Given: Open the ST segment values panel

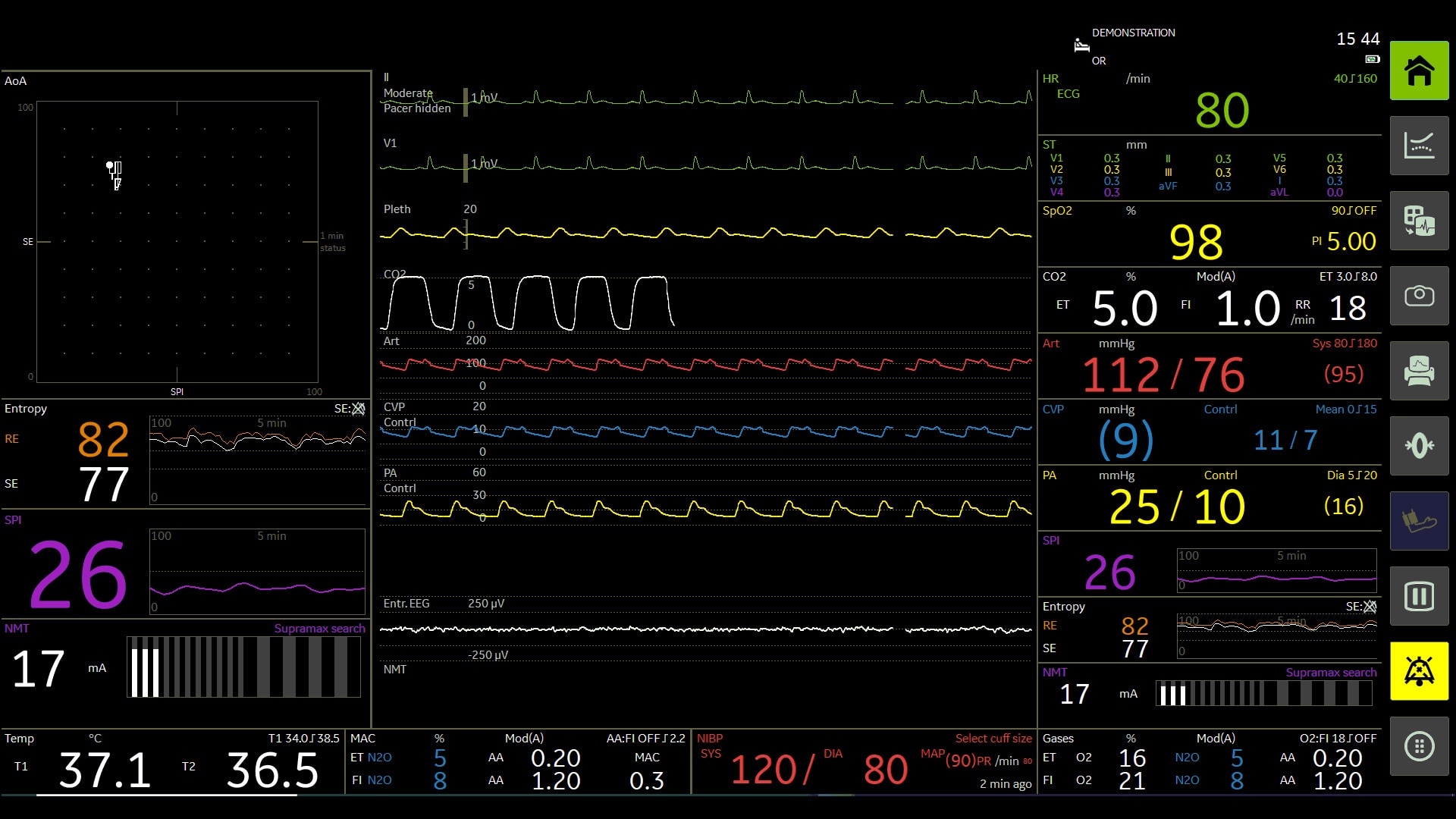Looking at the screenshot, I should [x=1209, y=168].
